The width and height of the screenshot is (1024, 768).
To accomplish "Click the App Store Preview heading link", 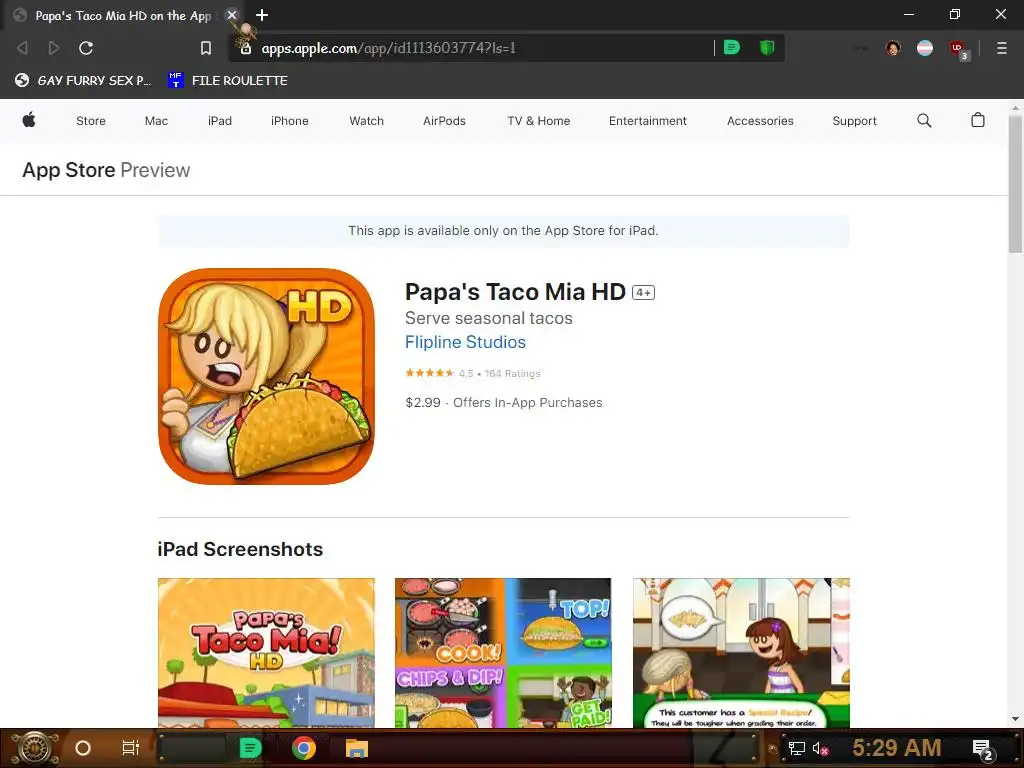I will coord(106,170).
